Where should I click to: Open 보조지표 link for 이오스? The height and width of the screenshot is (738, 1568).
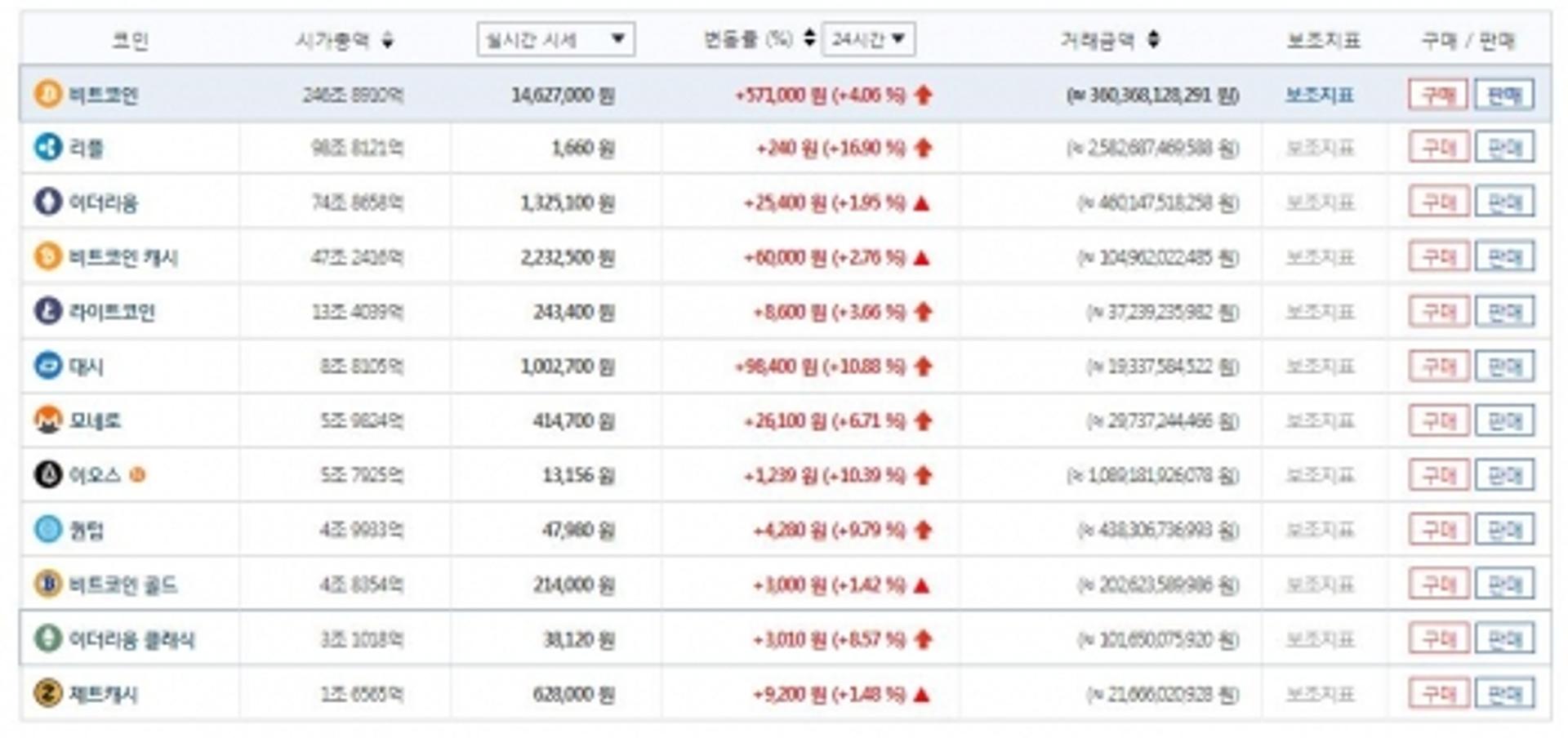[x=1320, y=474]
